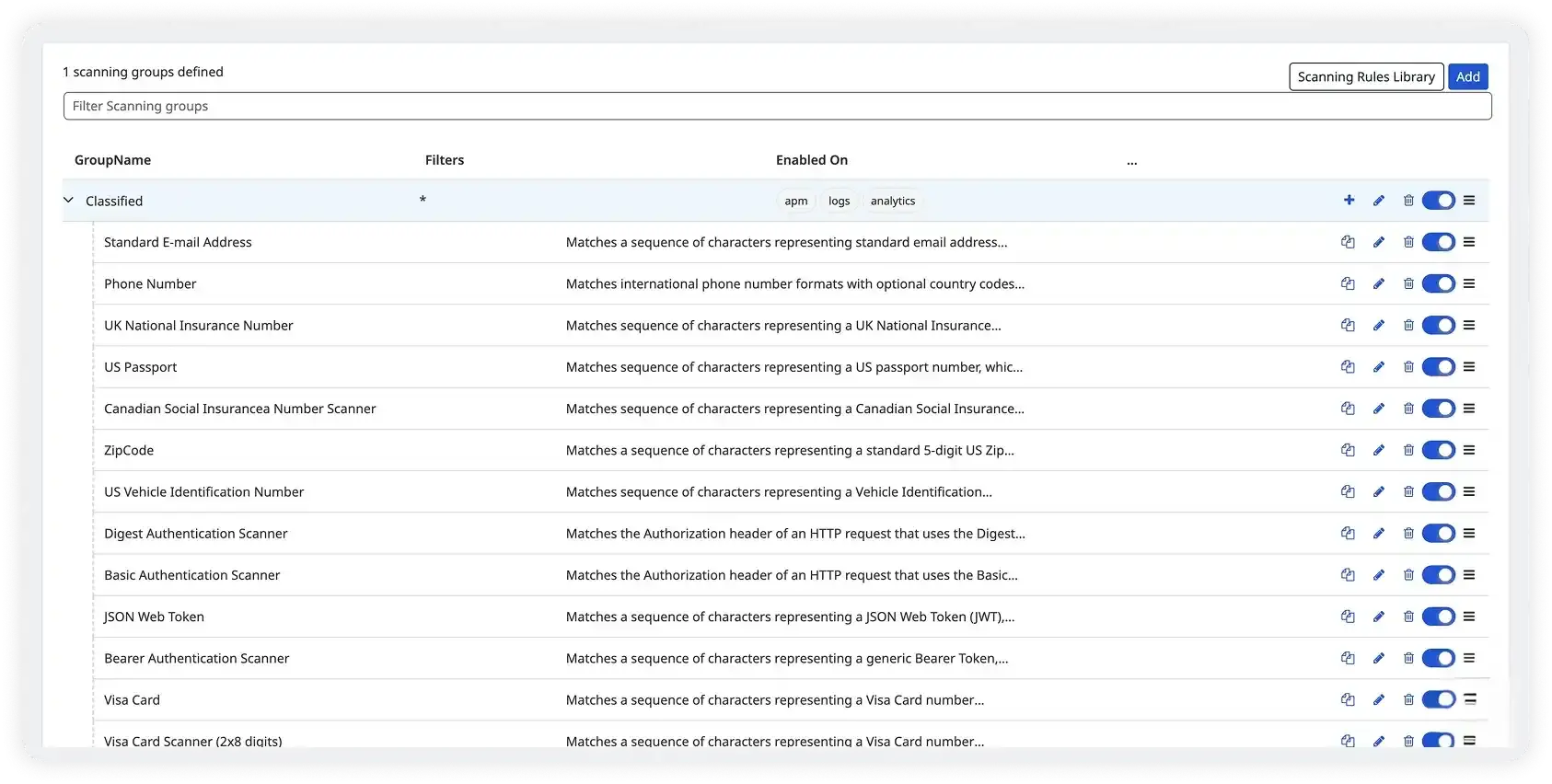Viewport: 1552px width, 784px height.
Task: Sort by GroupName column header
Action: pos(112,160)
